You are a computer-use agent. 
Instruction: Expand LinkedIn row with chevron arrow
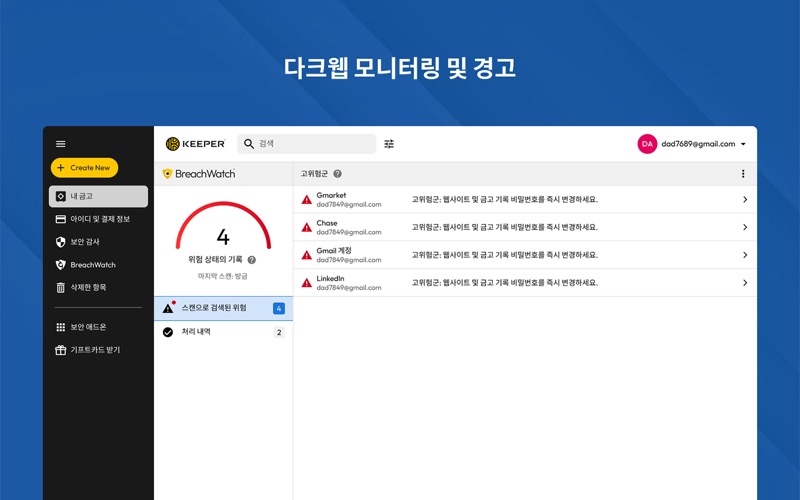click(745, 283)
